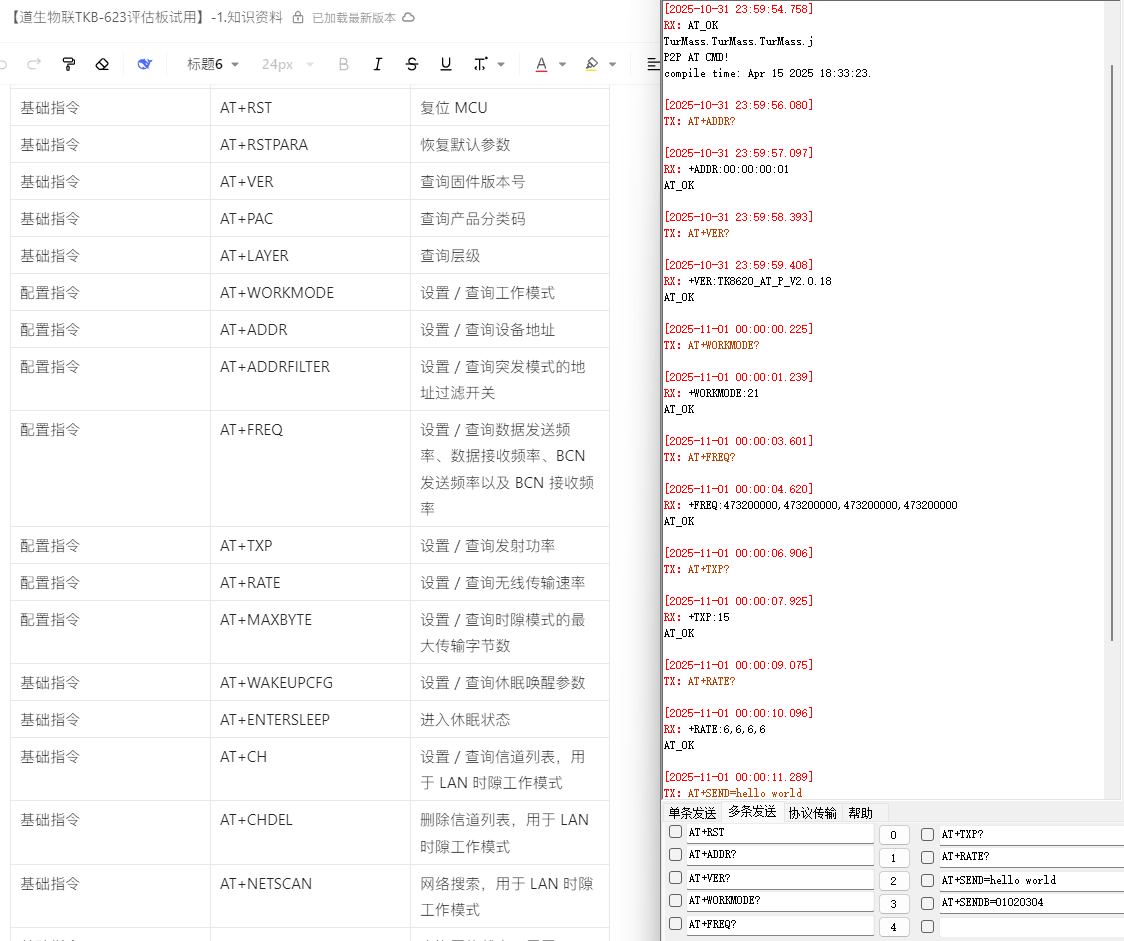Check the box next to AT+WORKMODE?
Screen dimensions: 1124x941
click(x=675, y=900)
